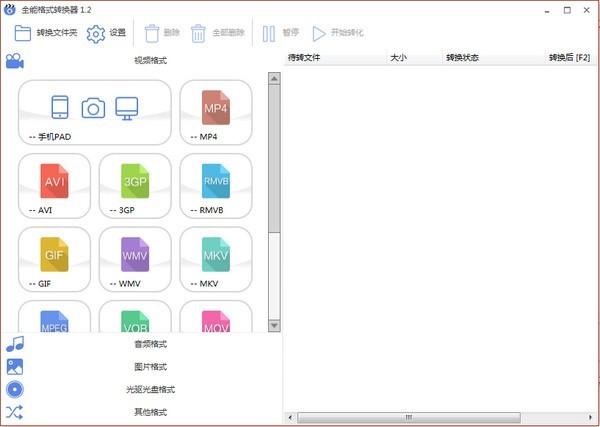Image resolution: width=600 pixels, height=427 pixels.
Task: Click the '-- MP4' caption text
Action: pos(204,137)
